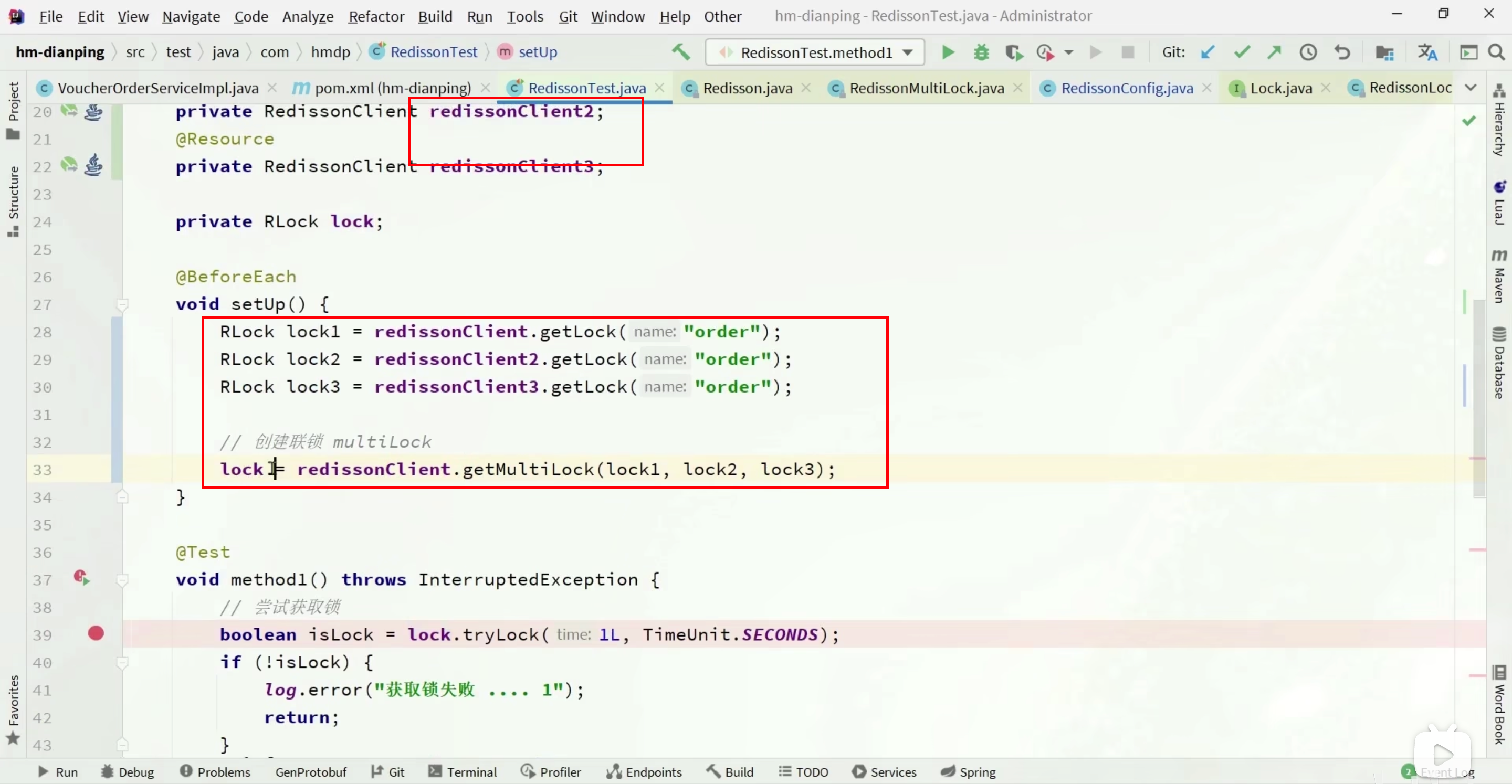
Task: Click the inspection green checkmark in editor corner
Action: (x=1469, y=121)
